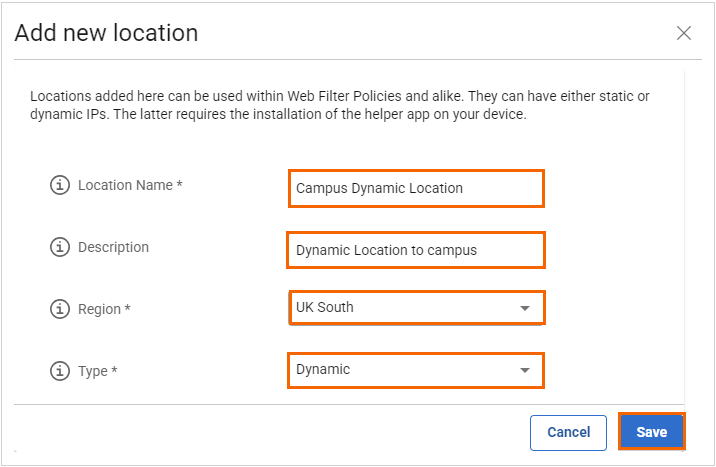Close the Add new location dialog
The width and height of the screenshot is (716, 467).
(684, 33)
